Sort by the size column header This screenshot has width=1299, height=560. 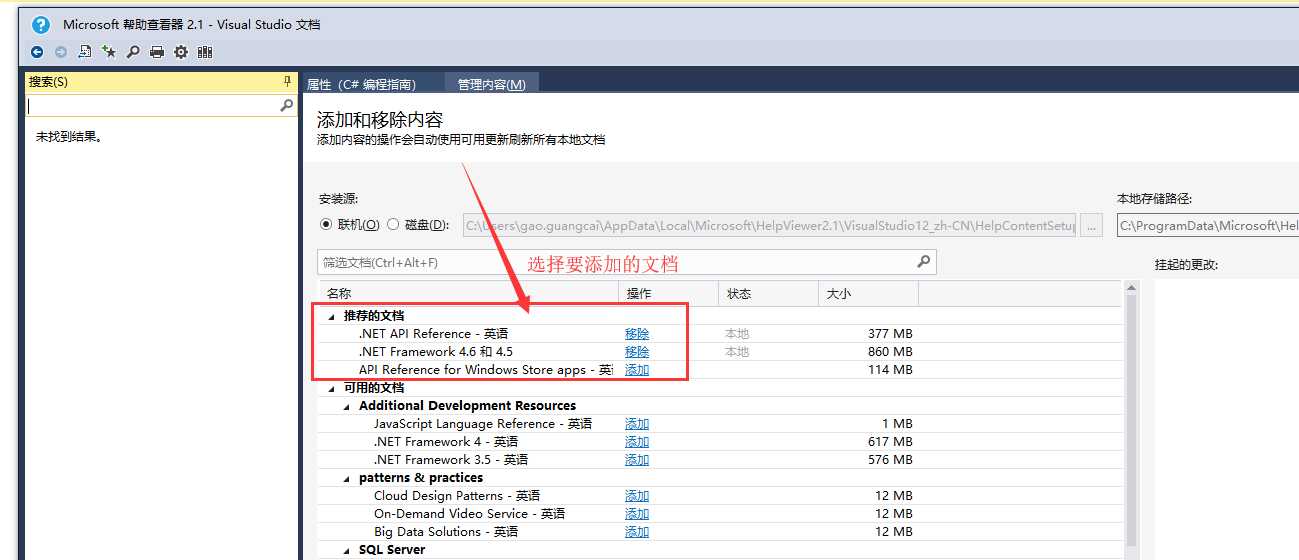868,294
